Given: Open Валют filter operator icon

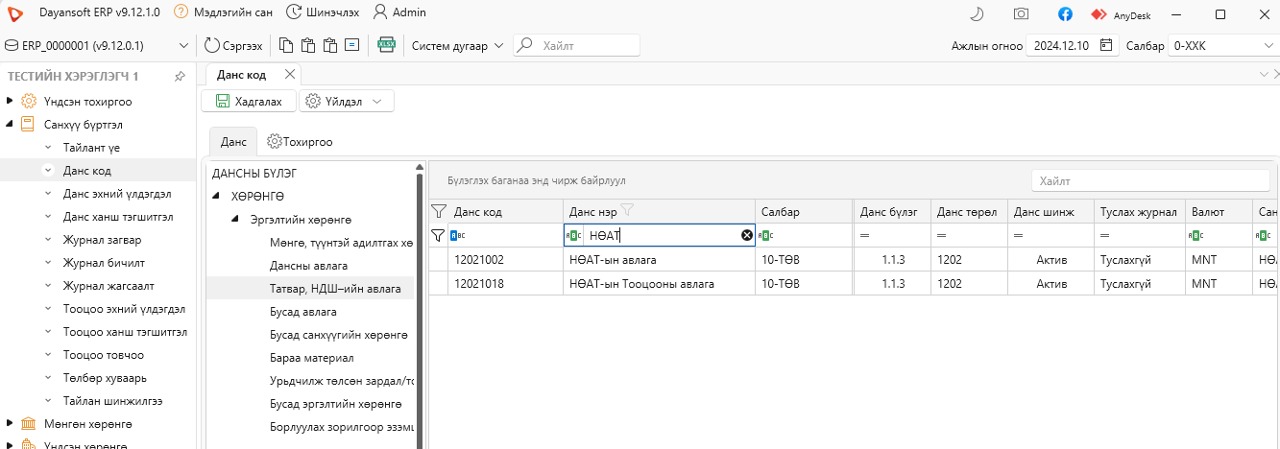Looking at the screenshot, I should tap(1197, 235).
